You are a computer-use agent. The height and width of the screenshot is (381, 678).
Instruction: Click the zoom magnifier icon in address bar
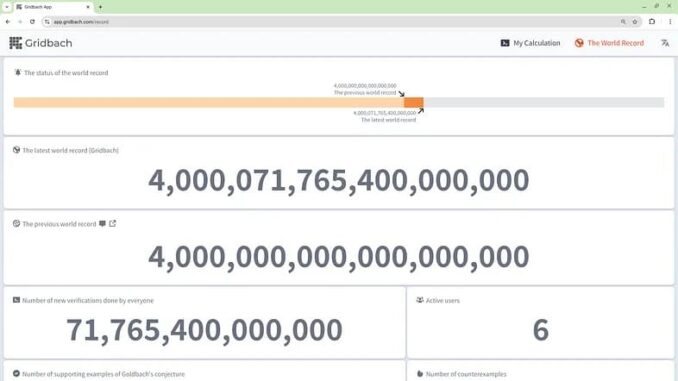point(623,22)
